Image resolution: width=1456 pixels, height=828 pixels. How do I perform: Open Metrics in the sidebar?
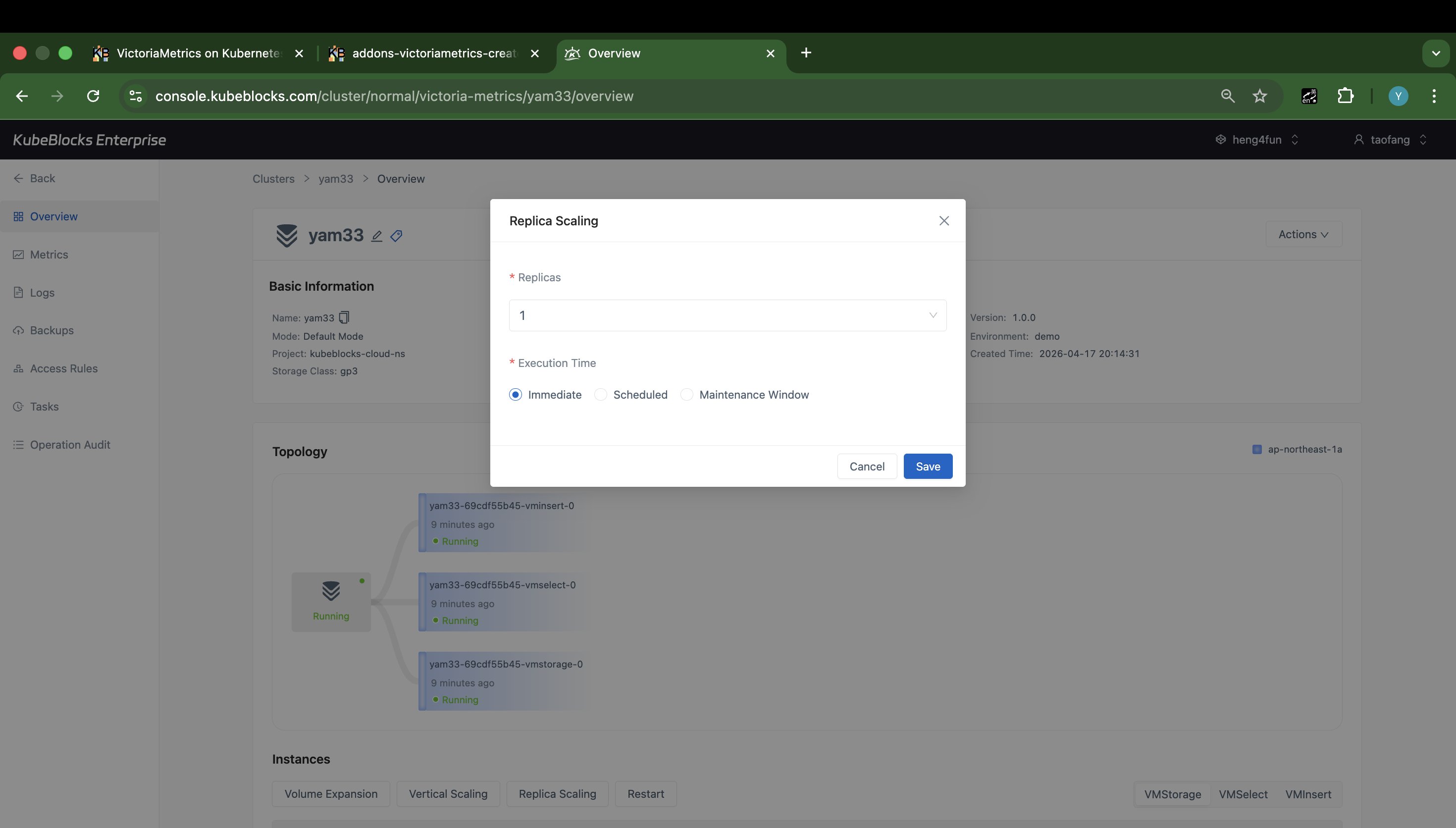79,255
